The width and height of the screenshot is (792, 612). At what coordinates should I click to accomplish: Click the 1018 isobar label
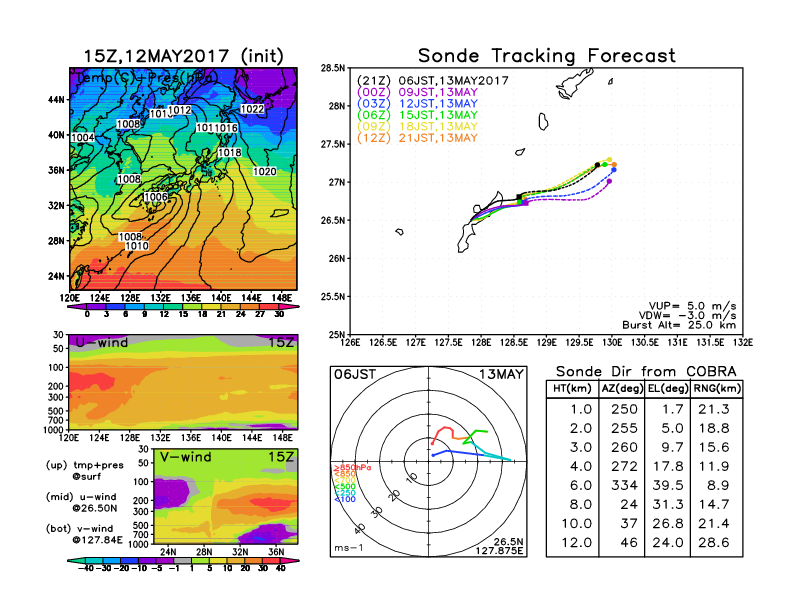pyautogui.click(x=230, y=152)
